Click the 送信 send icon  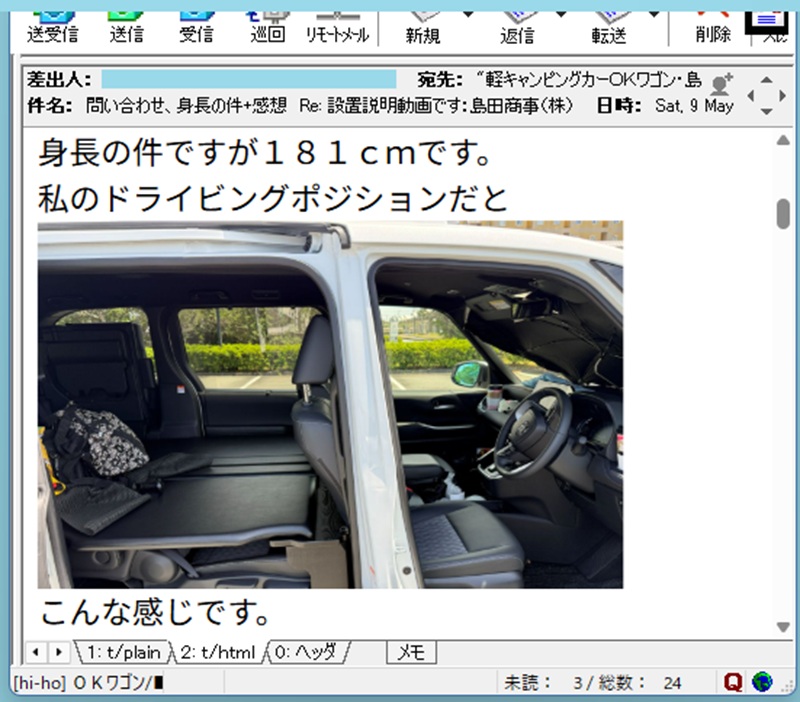(x=126, y=28)
